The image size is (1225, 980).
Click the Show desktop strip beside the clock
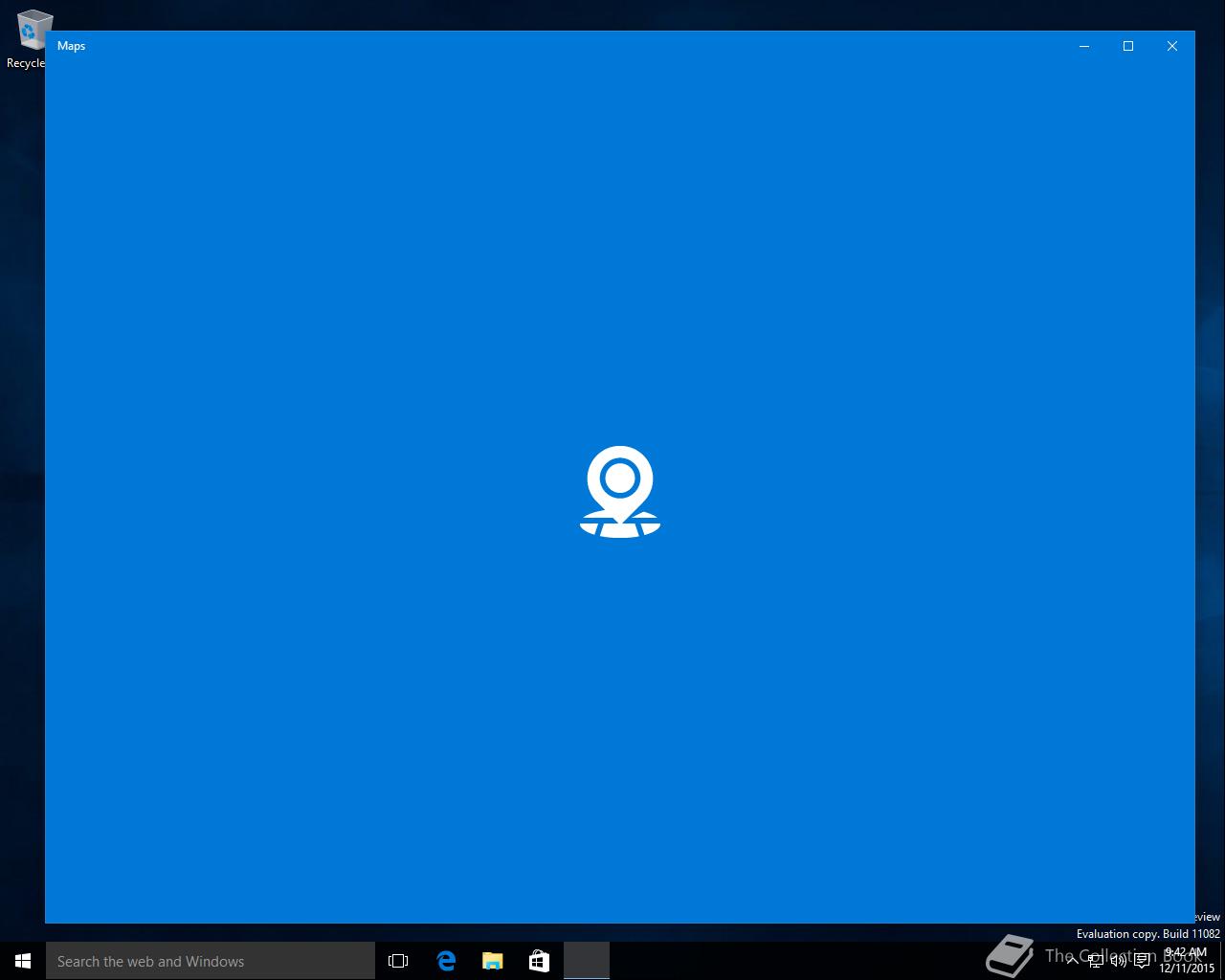pos(1222,961)
